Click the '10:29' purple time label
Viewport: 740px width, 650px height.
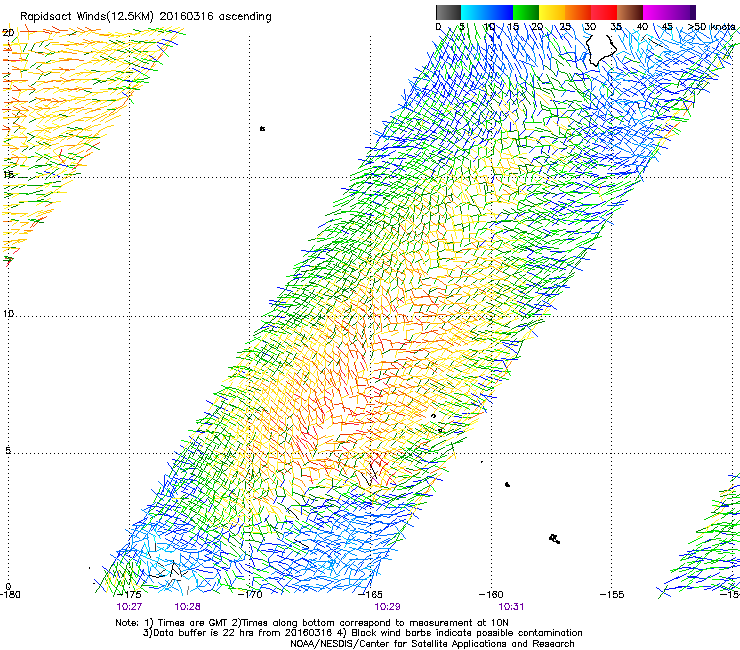pyautogui.click(x=387, y=607)
